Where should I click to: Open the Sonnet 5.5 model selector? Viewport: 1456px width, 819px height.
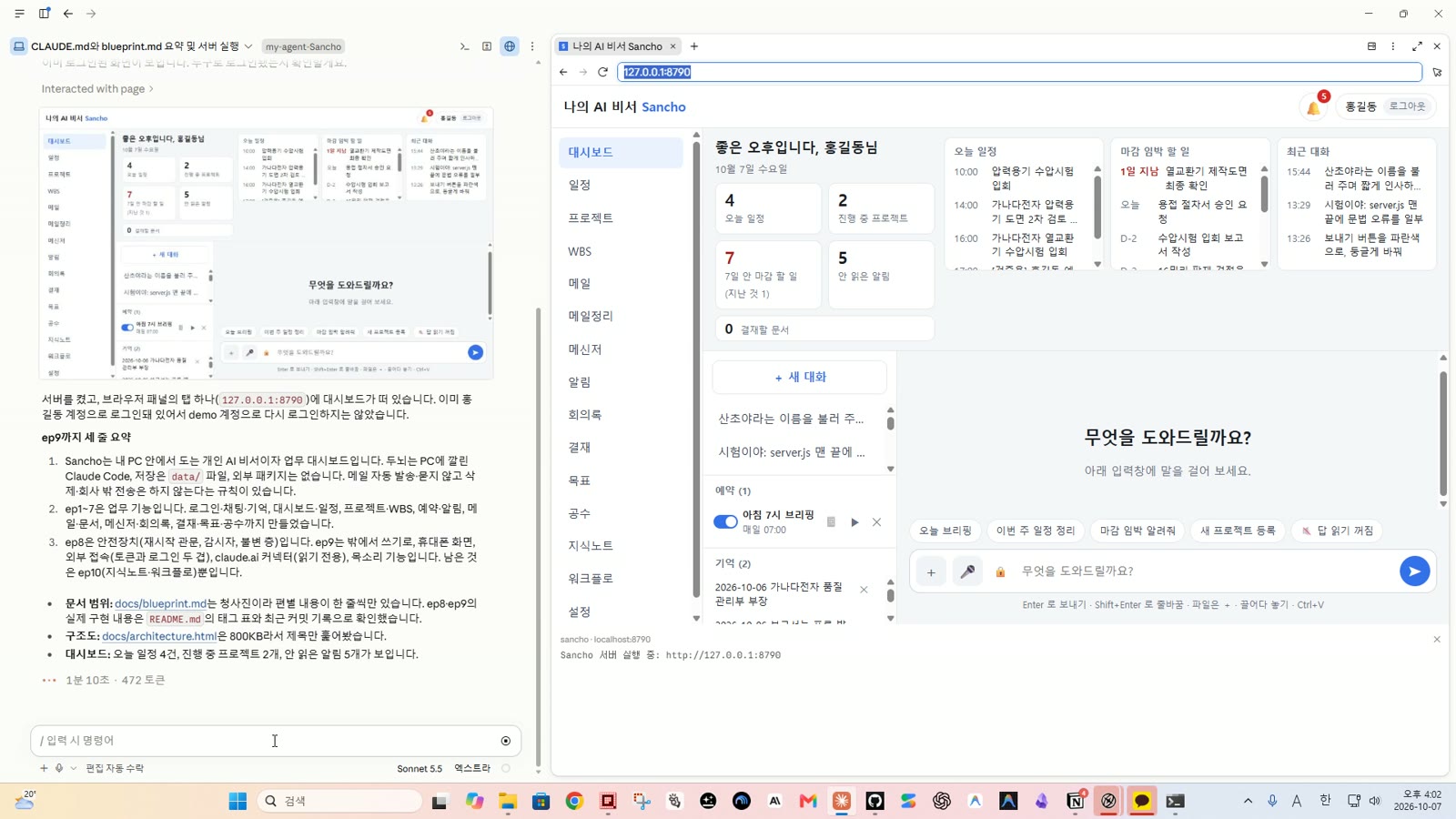pyautogui.click(x=420, y=768)
